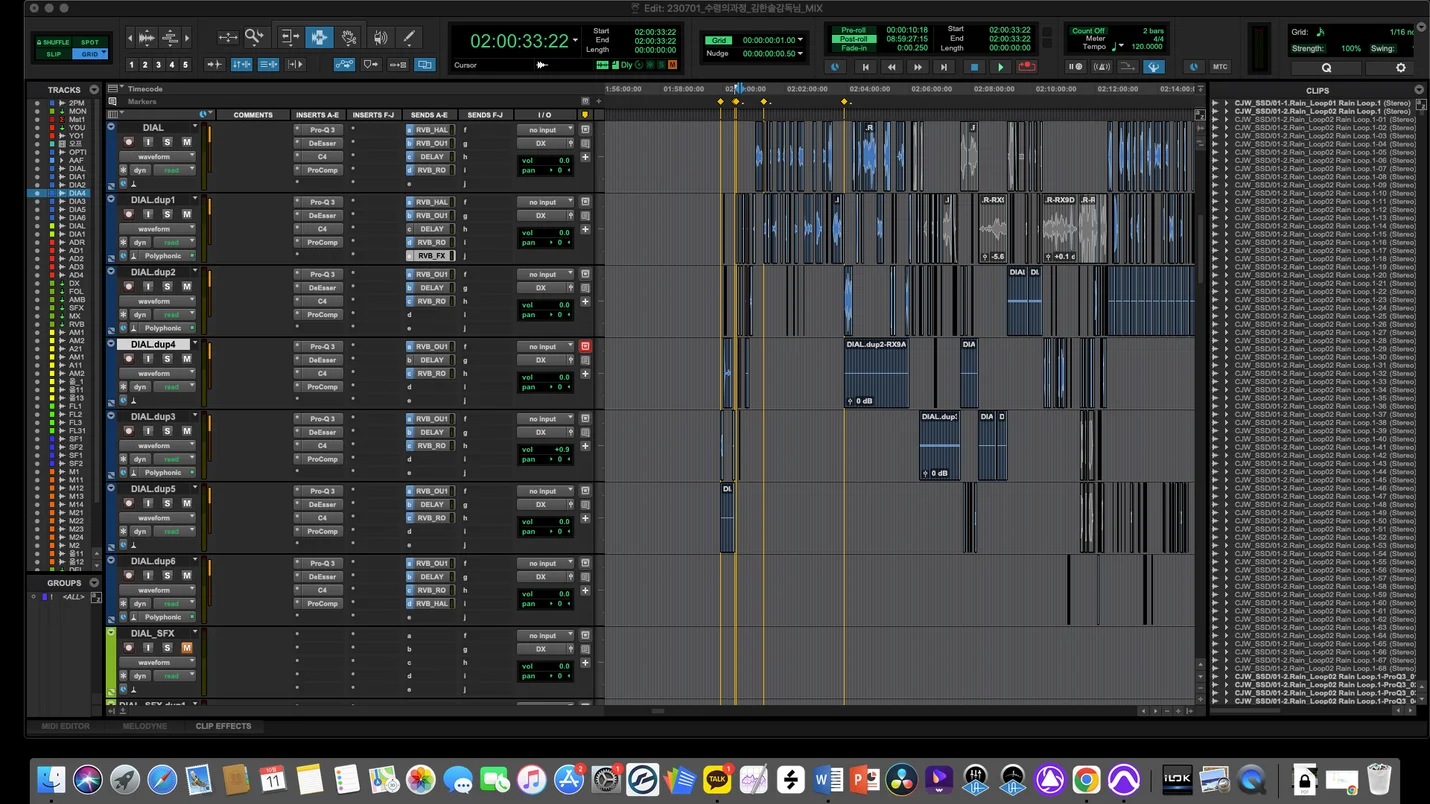
Task: Toggle the MTC generate button
Action: click(1220, 67)
